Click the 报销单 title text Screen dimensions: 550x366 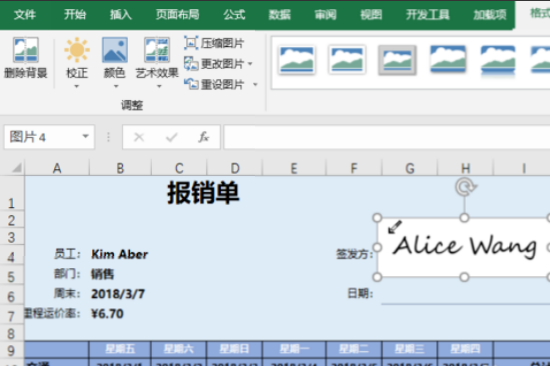click(203, 193)
